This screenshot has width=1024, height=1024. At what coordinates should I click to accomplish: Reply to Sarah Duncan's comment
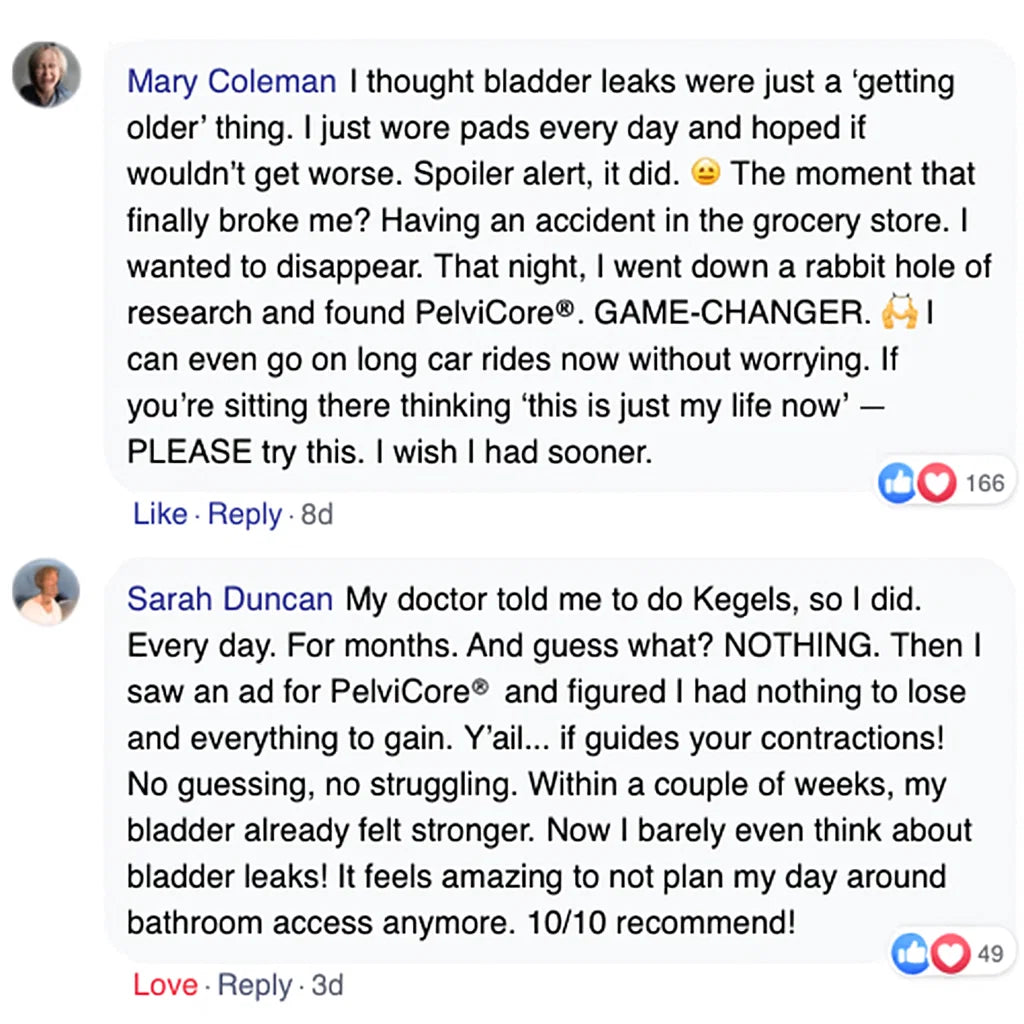point(255,984)
